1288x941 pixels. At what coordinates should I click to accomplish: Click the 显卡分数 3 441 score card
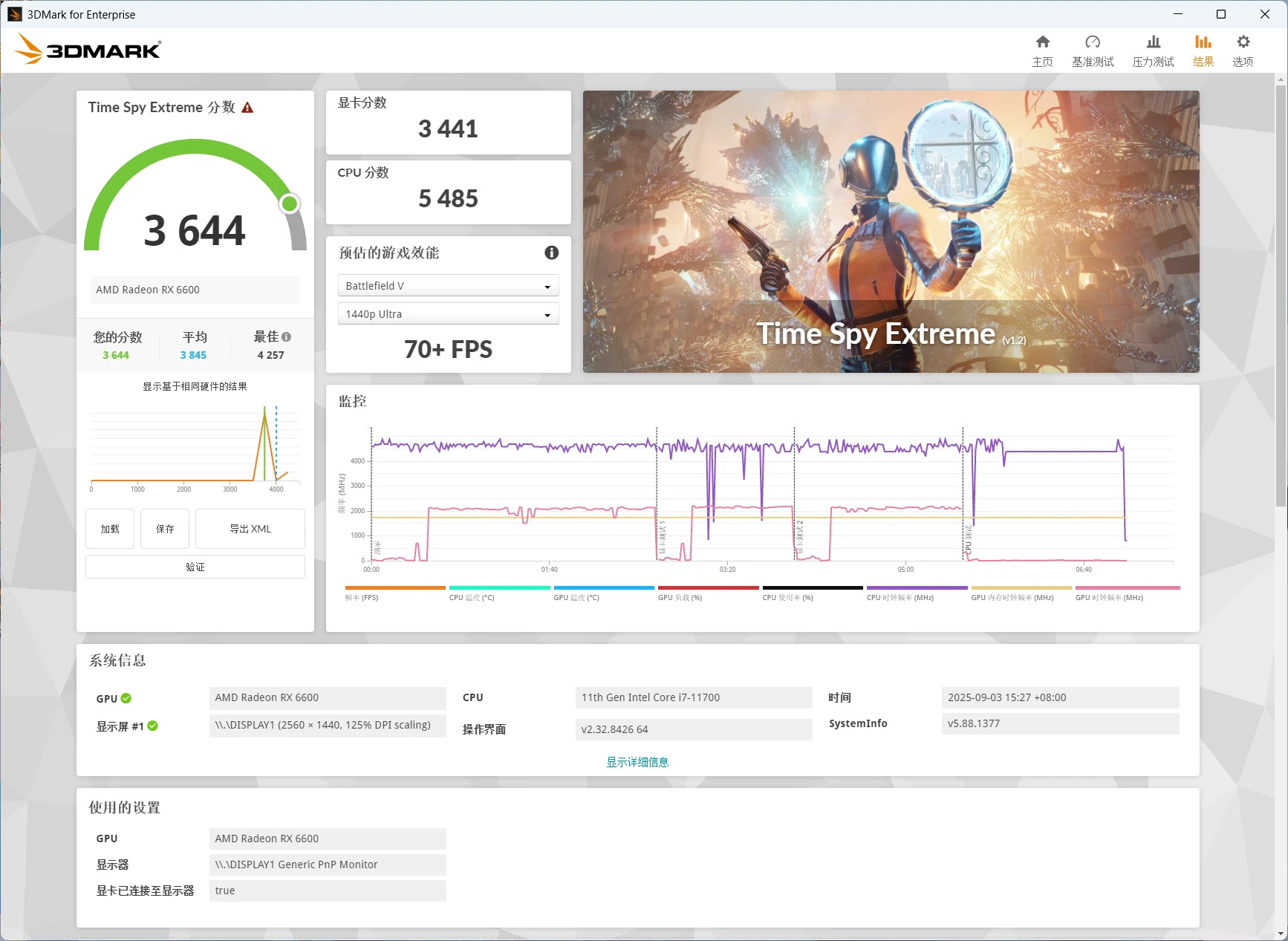click(448, 123)
